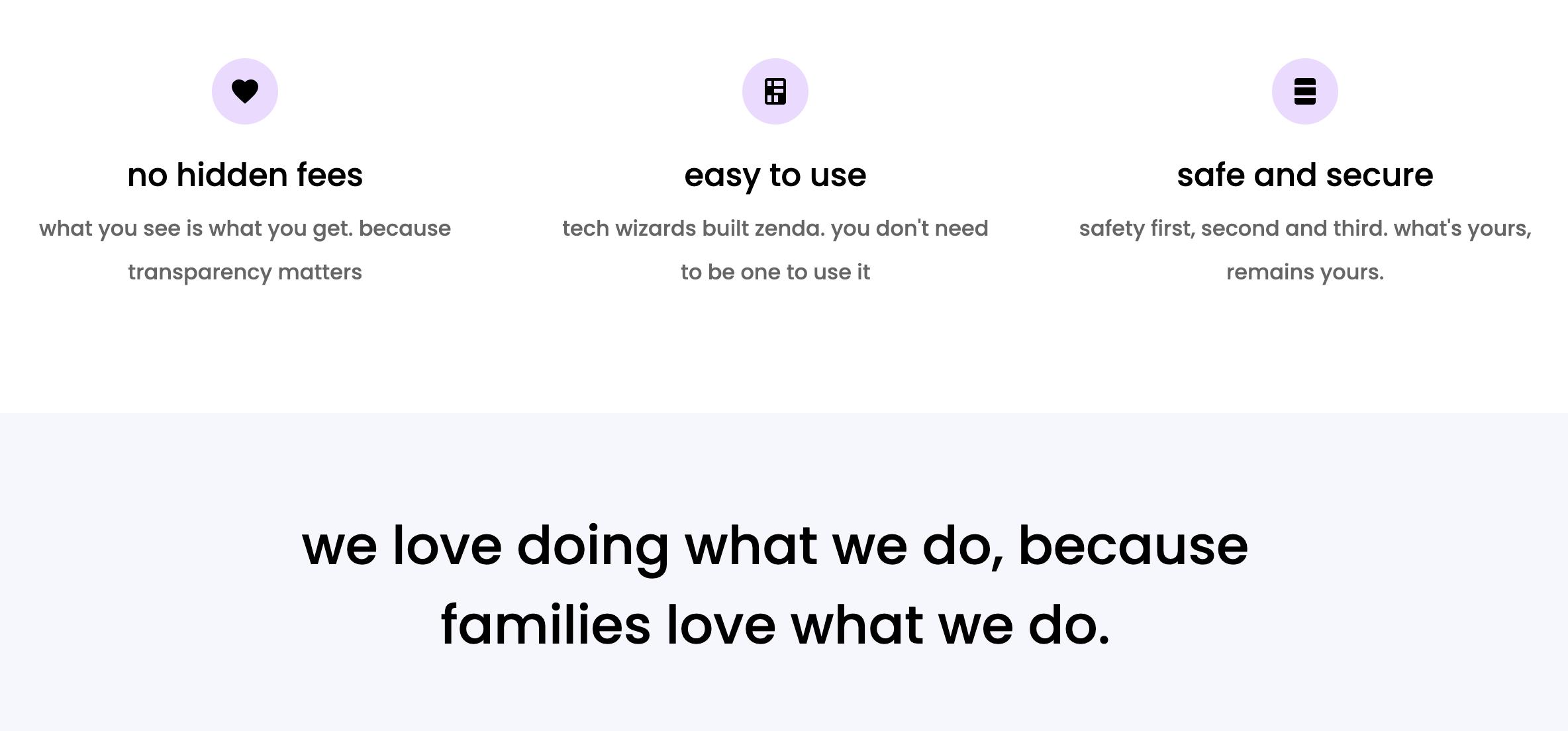This screenshot has width=1568, height=731.
Task: Click the 'remains yours.' text
Action: pos(1304,272)
